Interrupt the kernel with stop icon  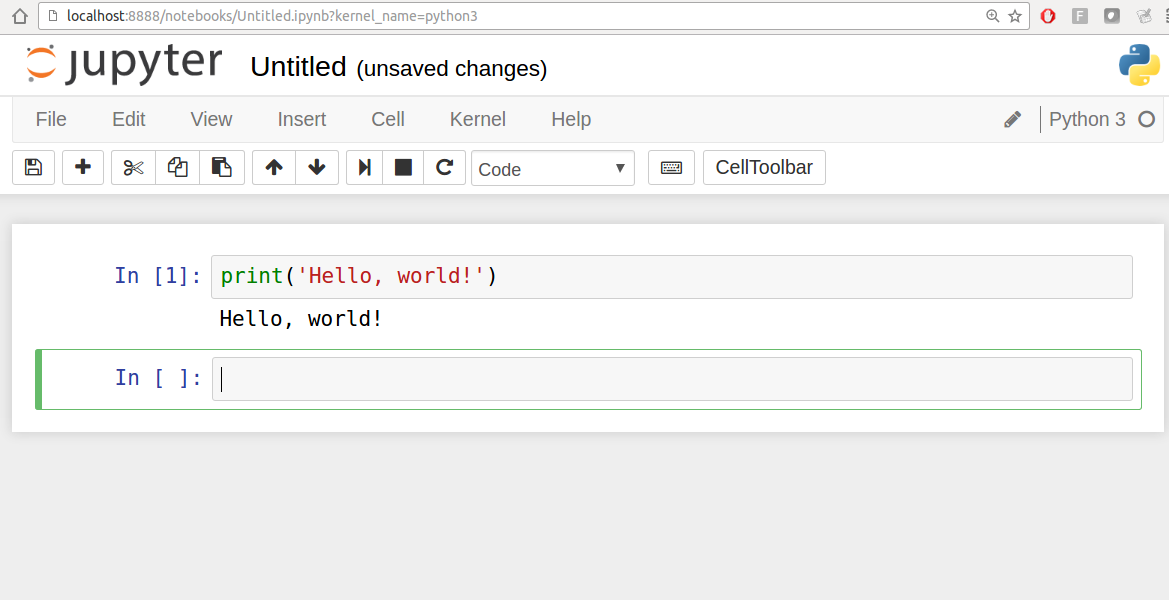(x=403, y=168)
